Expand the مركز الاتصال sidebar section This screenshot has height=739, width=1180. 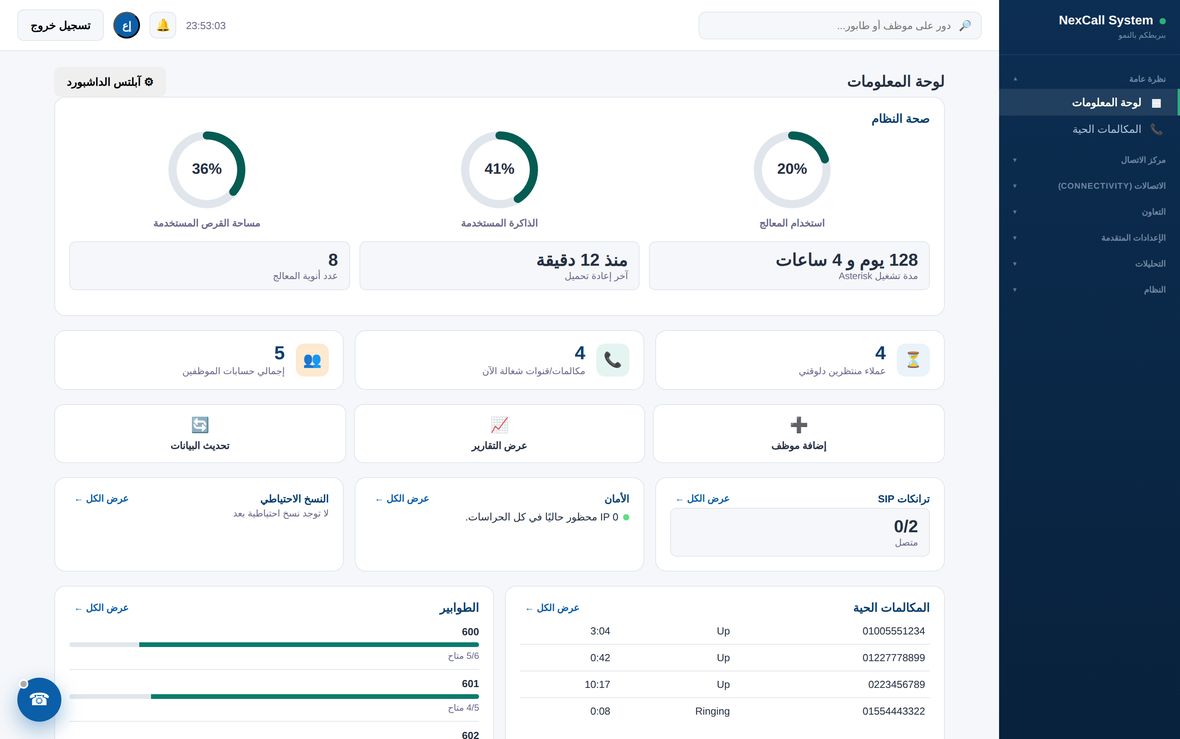click(x=1090, y=160)
